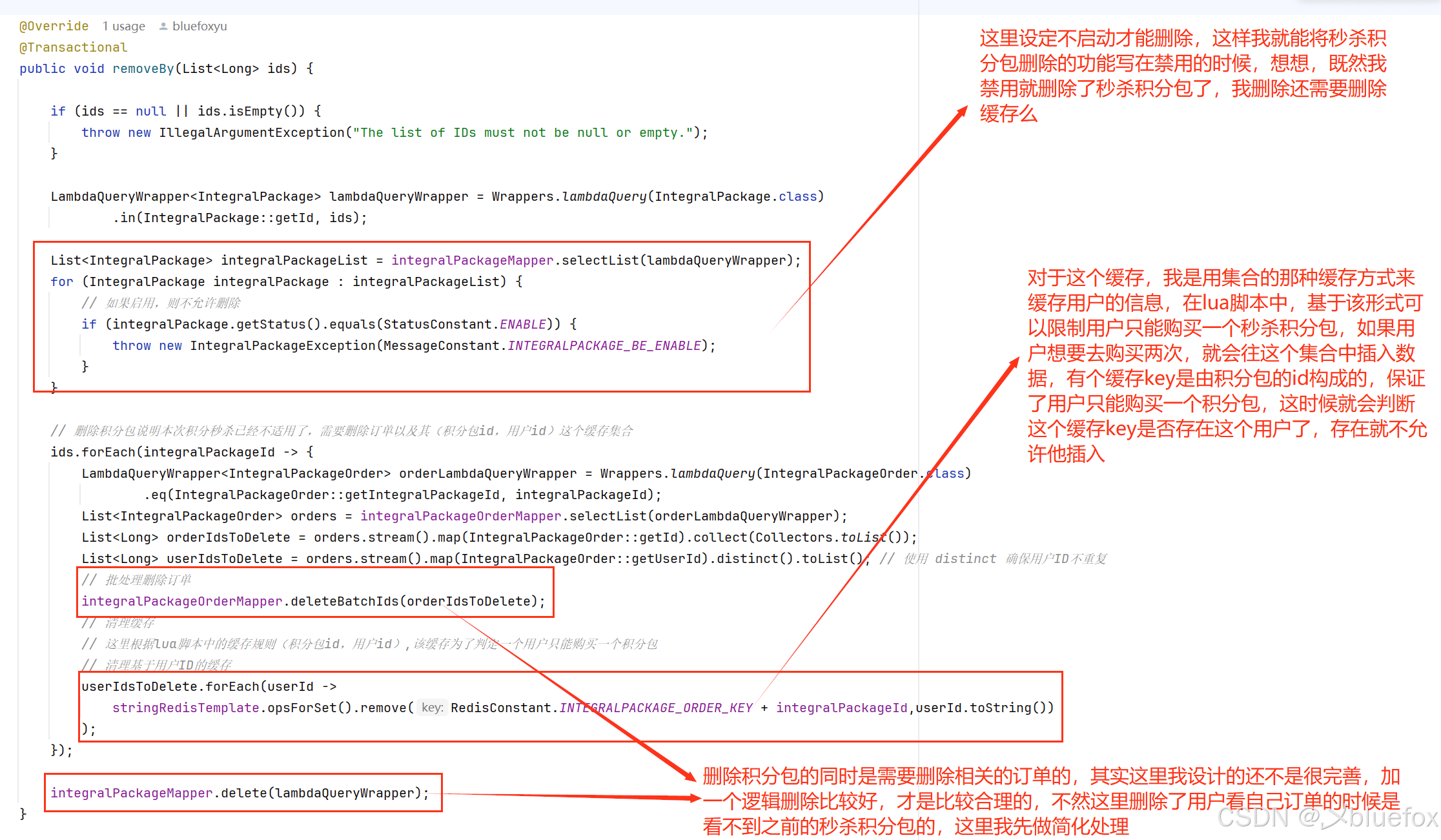The height and width of the screenshot is (840, 1441).
Task: Click stringRedisTemplate in the forEach lambda
Action: coord(186,708)
